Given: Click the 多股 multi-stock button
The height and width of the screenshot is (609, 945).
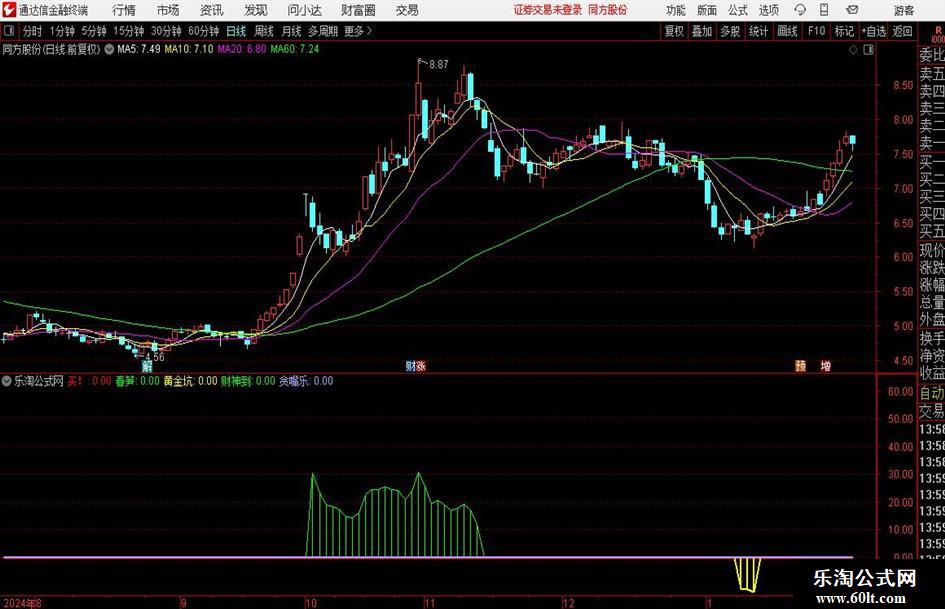Looking at the screenshot, I should [x=730, y=31].
